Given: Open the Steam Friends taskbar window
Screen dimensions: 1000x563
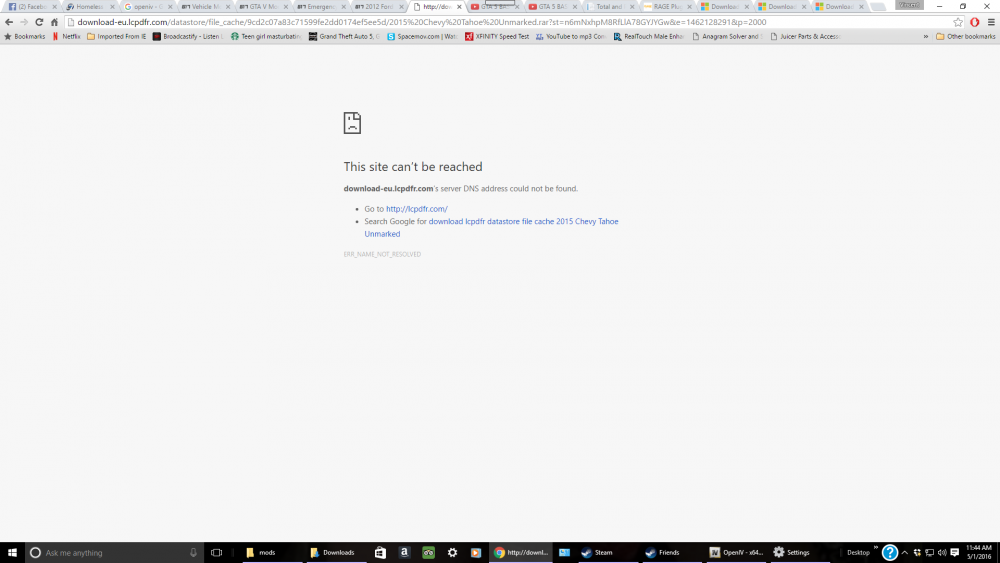Looking at the screenshot, I should coord(670,552).
